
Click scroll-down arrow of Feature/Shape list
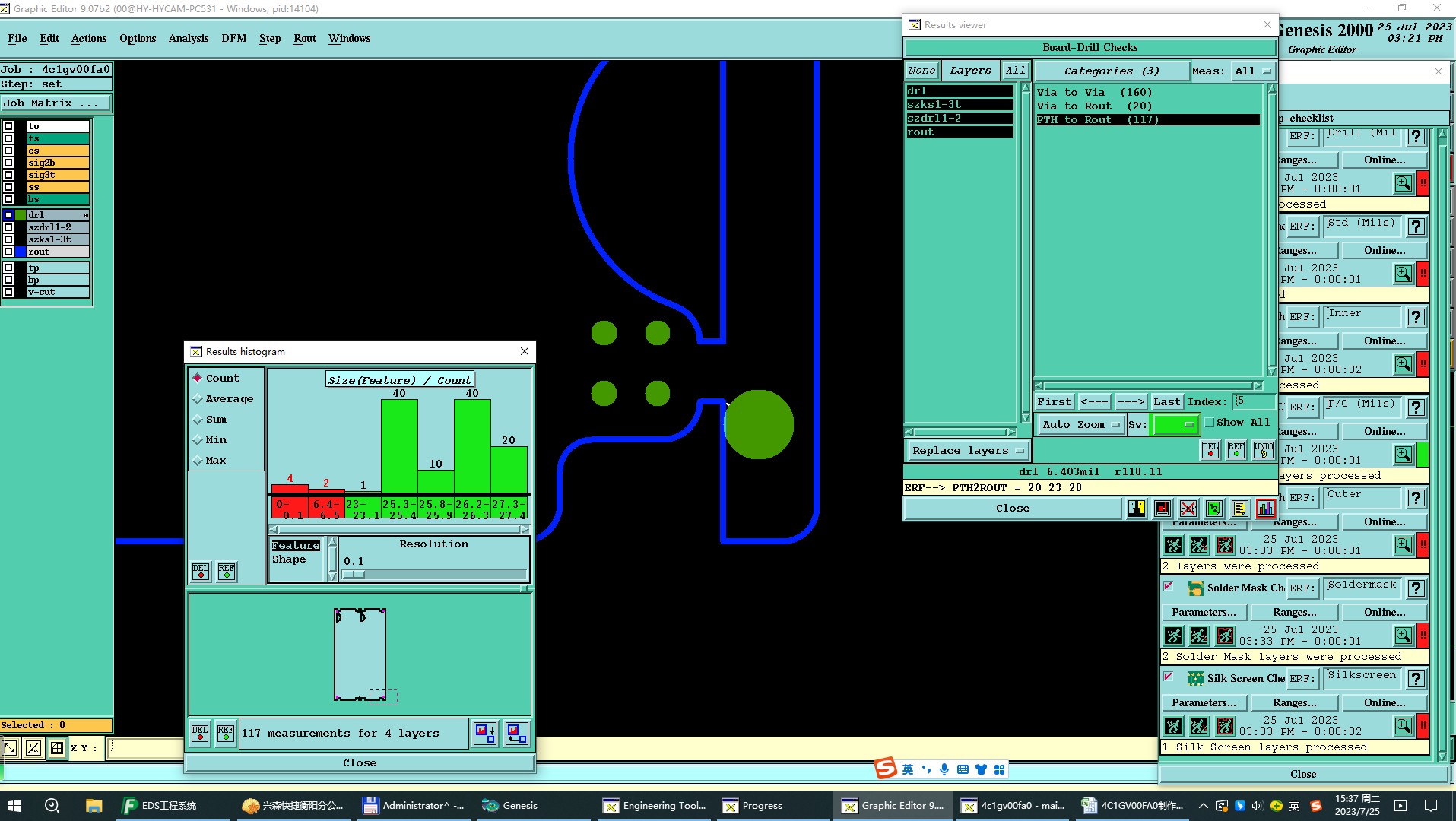332,577
